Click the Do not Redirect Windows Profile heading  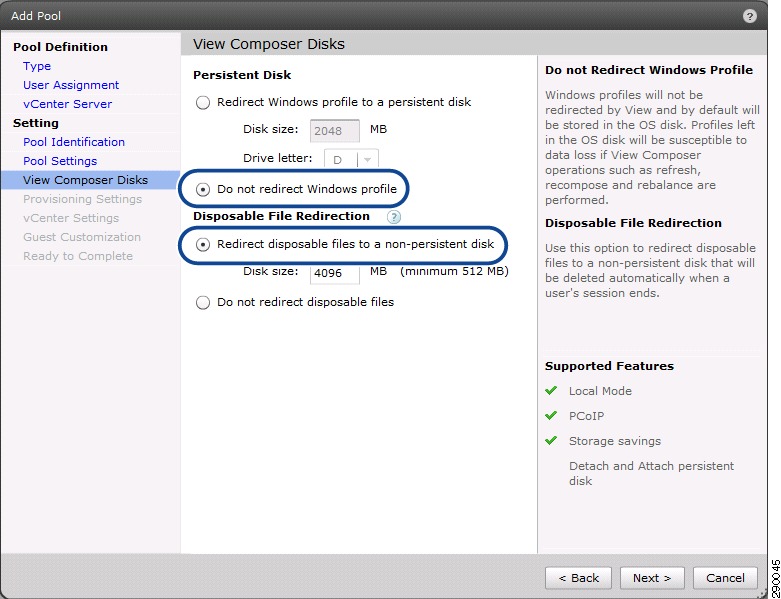pos(649,70)
